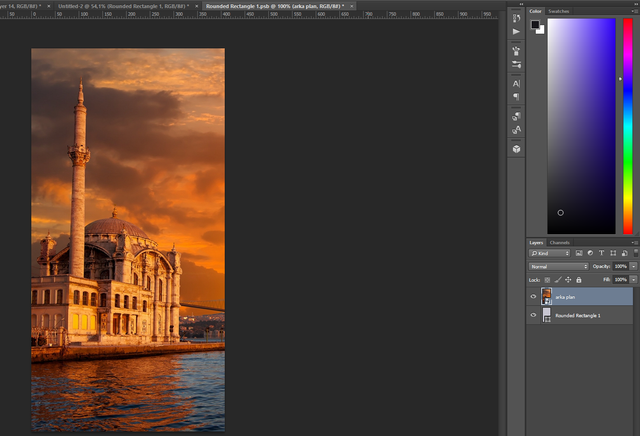The image size is (640, 436).
Task: Switch to Untitled-2 document tab
Action: click(x=124, y=6)
